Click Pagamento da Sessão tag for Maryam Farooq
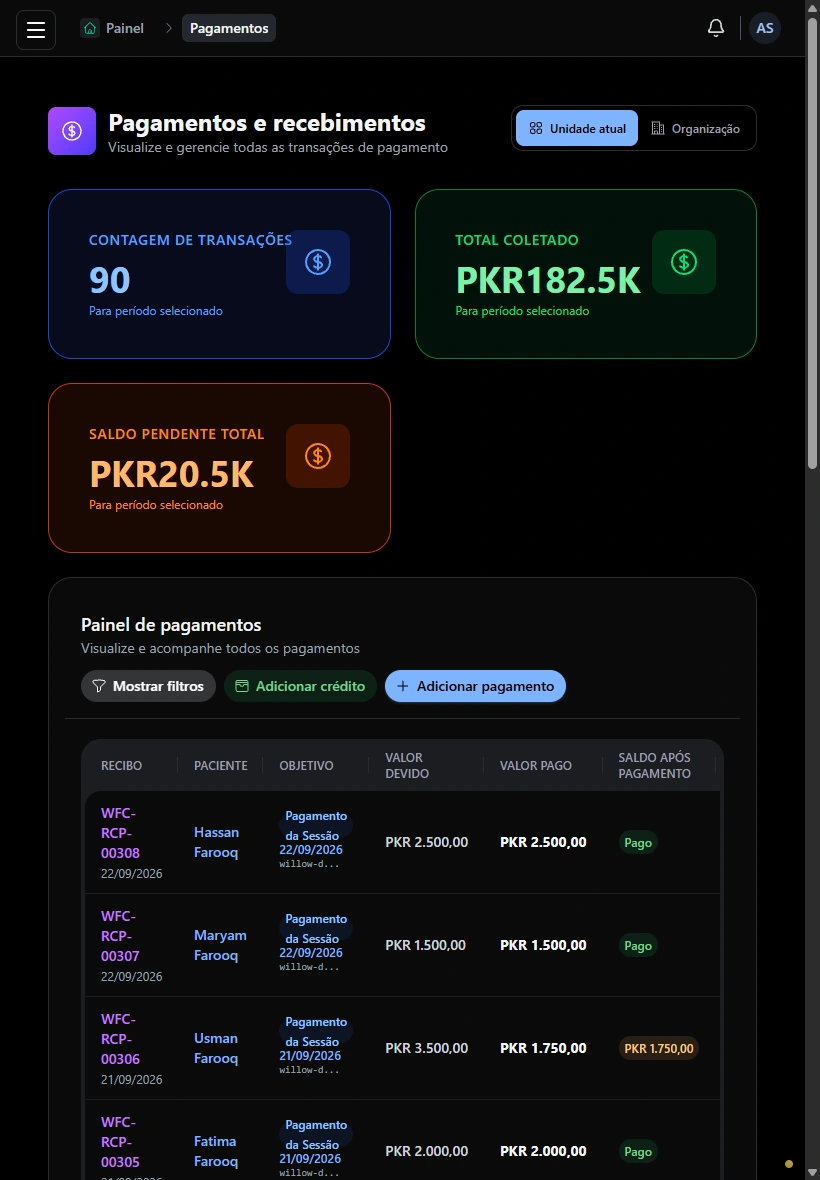Viewport: 820px width, 1180px height. click(315, 929)
